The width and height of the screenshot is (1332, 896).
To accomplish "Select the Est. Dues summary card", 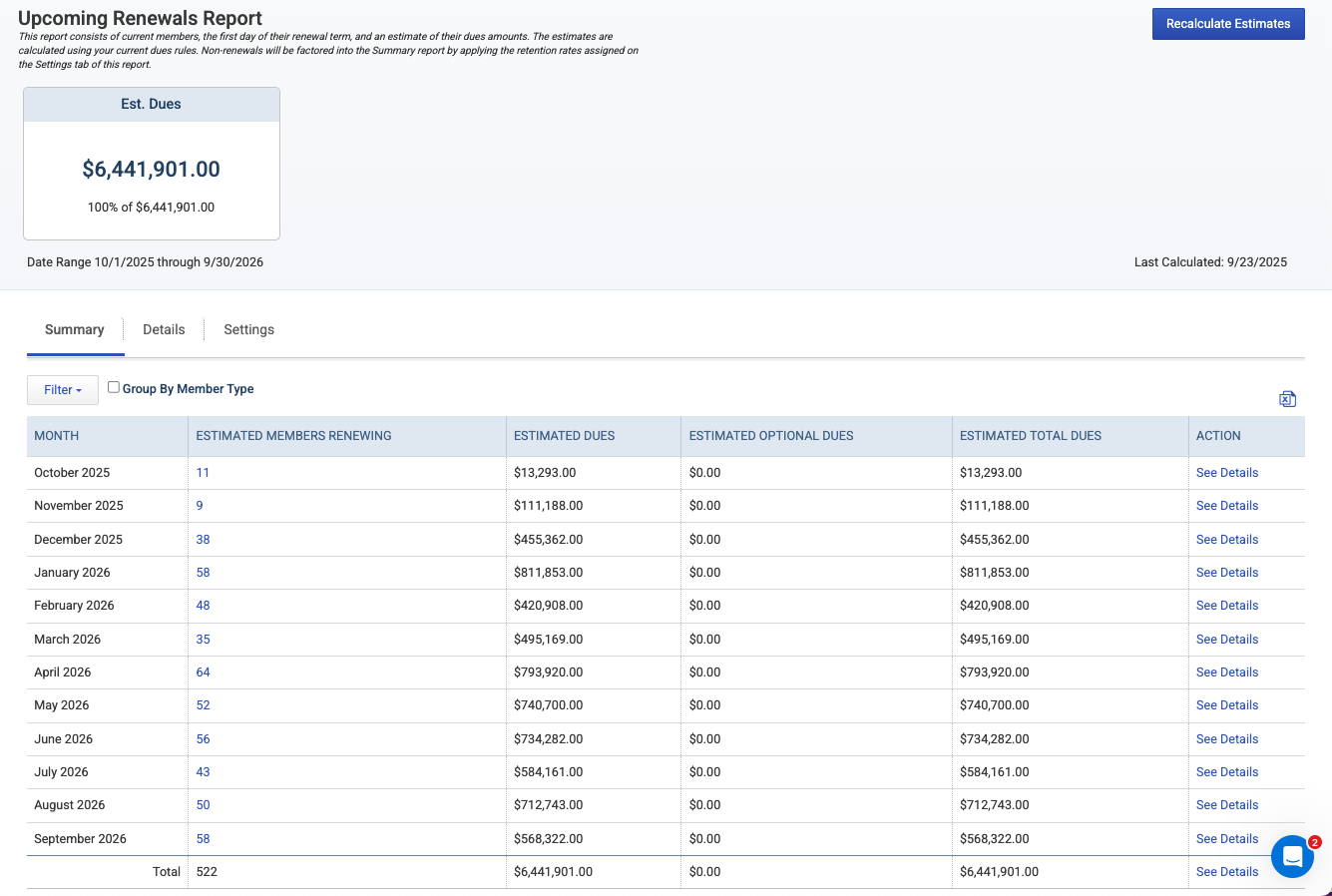I will [152, 164].
